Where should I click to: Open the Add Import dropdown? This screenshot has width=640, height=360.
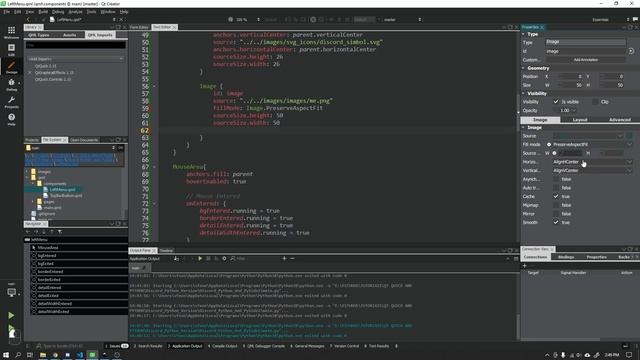pos(76,59)
